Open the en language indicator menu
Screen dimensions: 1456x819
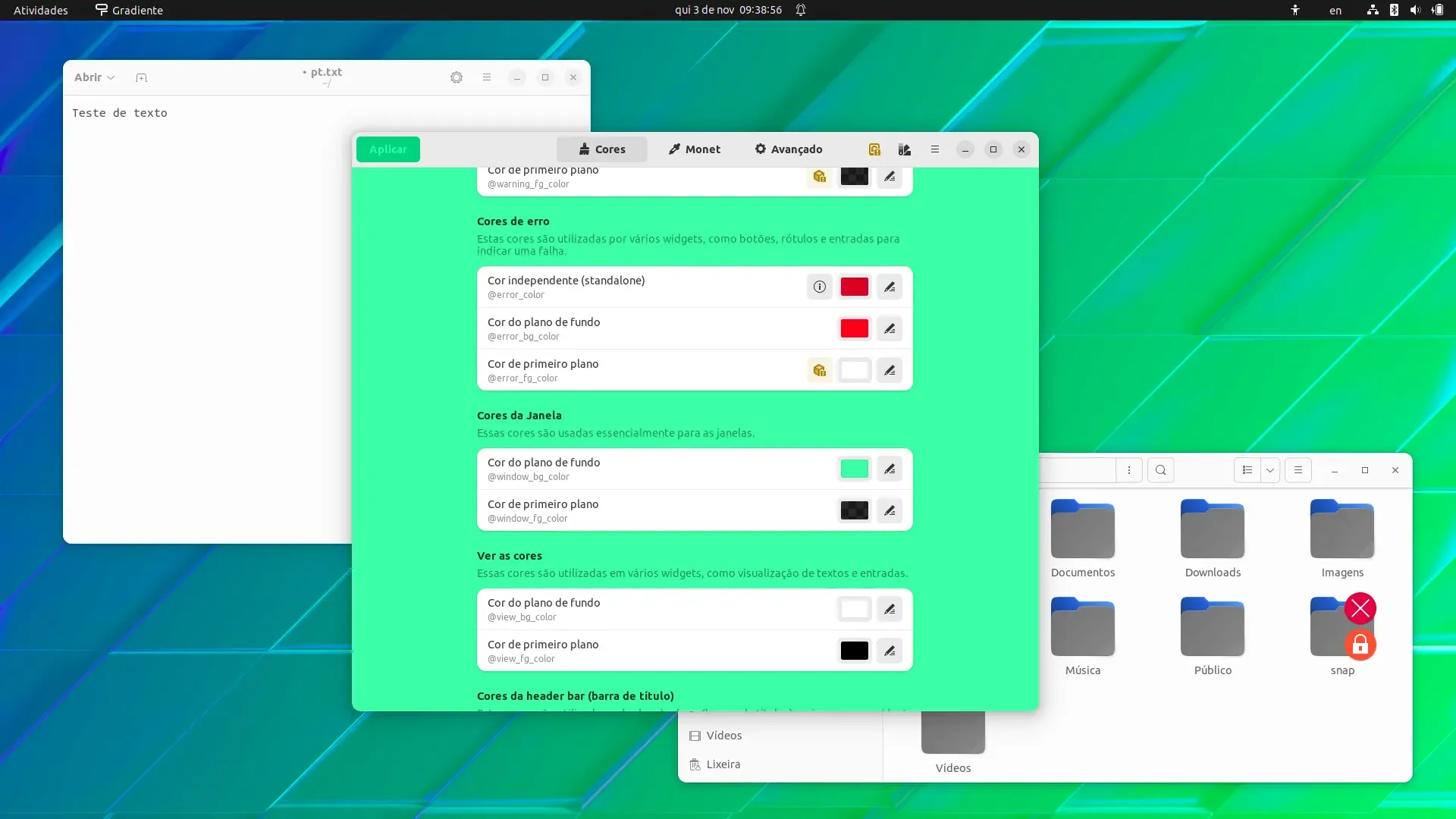point(1335,10)
